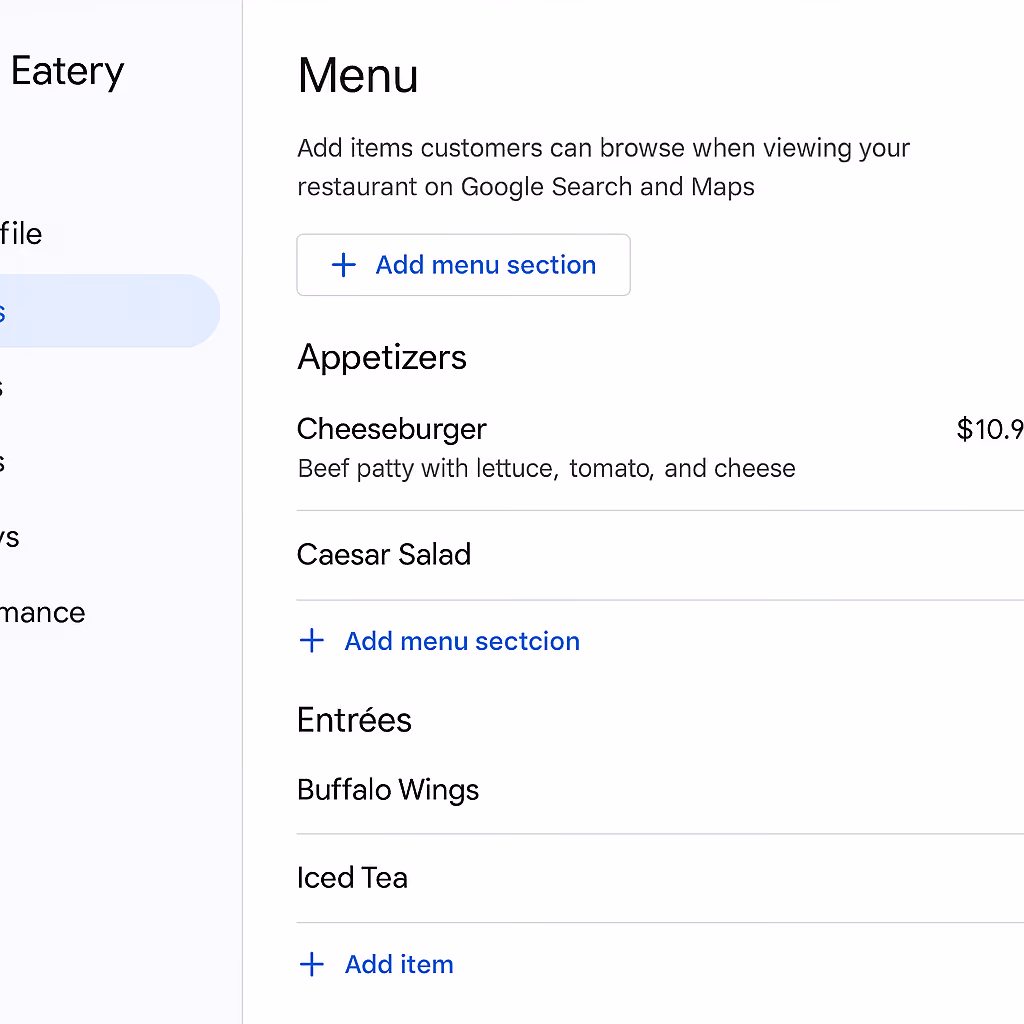Click the Add item link below Iced Tea
Image resolution: width=1024 pixels, height=1024 pixels.
[x=376, y=964]
